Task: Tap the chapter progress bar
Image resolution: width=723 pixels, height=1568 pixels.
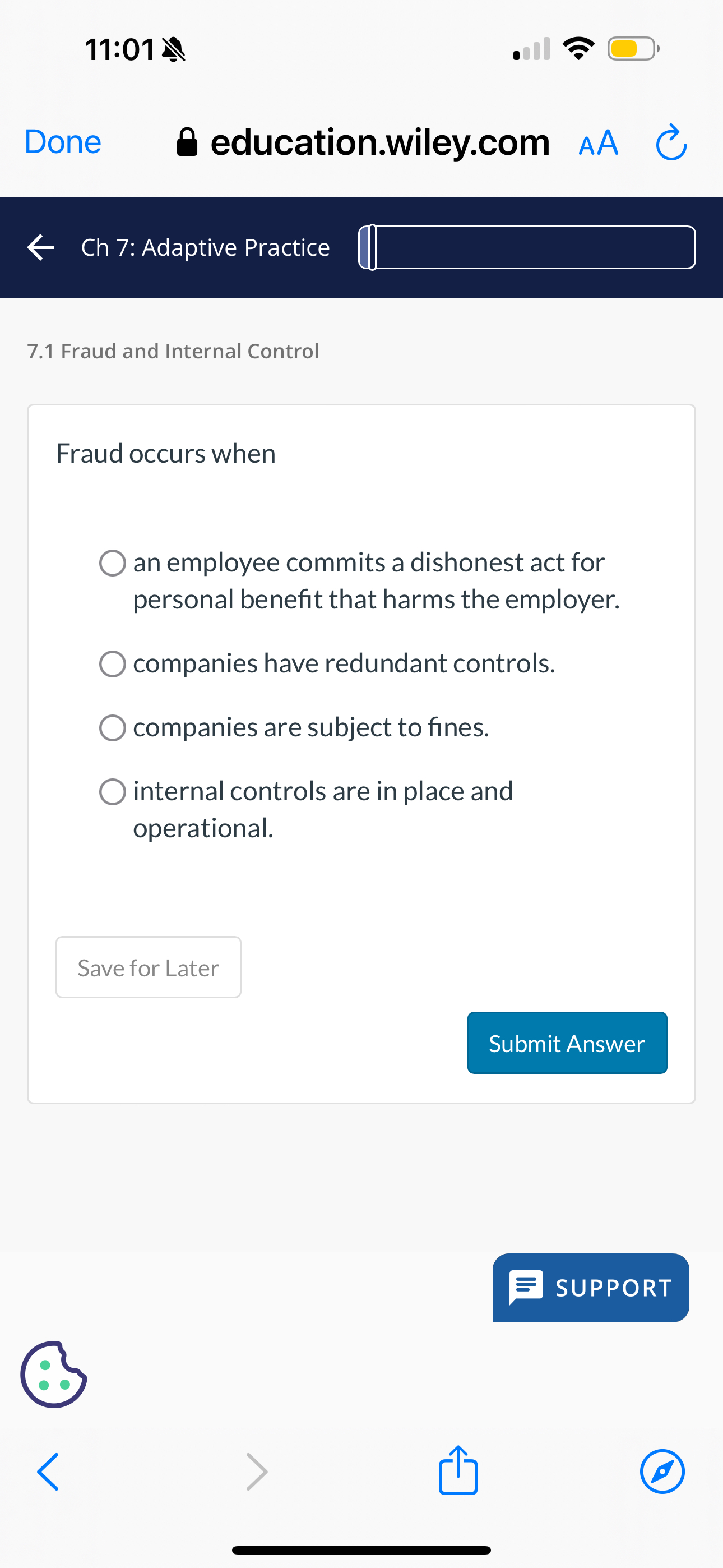Action: pos(526,247)
